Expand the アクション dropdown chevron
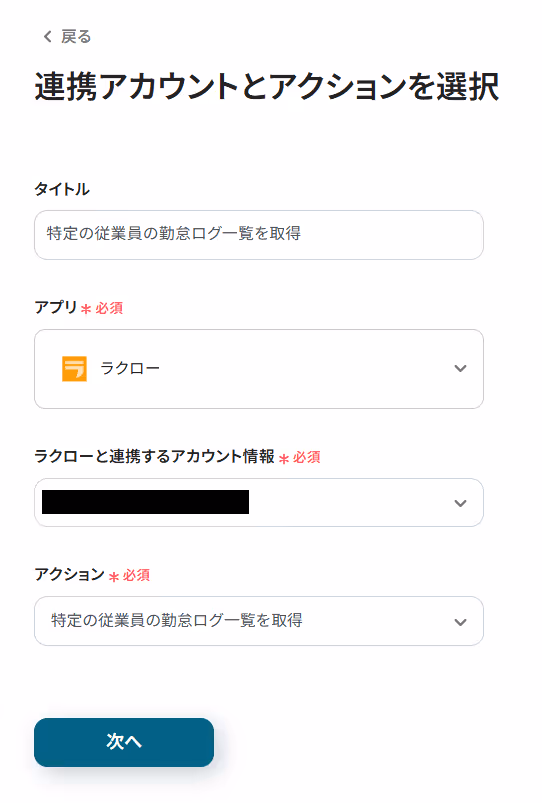The width and height of the screenshot is (542, 803). tap(460, 622)
